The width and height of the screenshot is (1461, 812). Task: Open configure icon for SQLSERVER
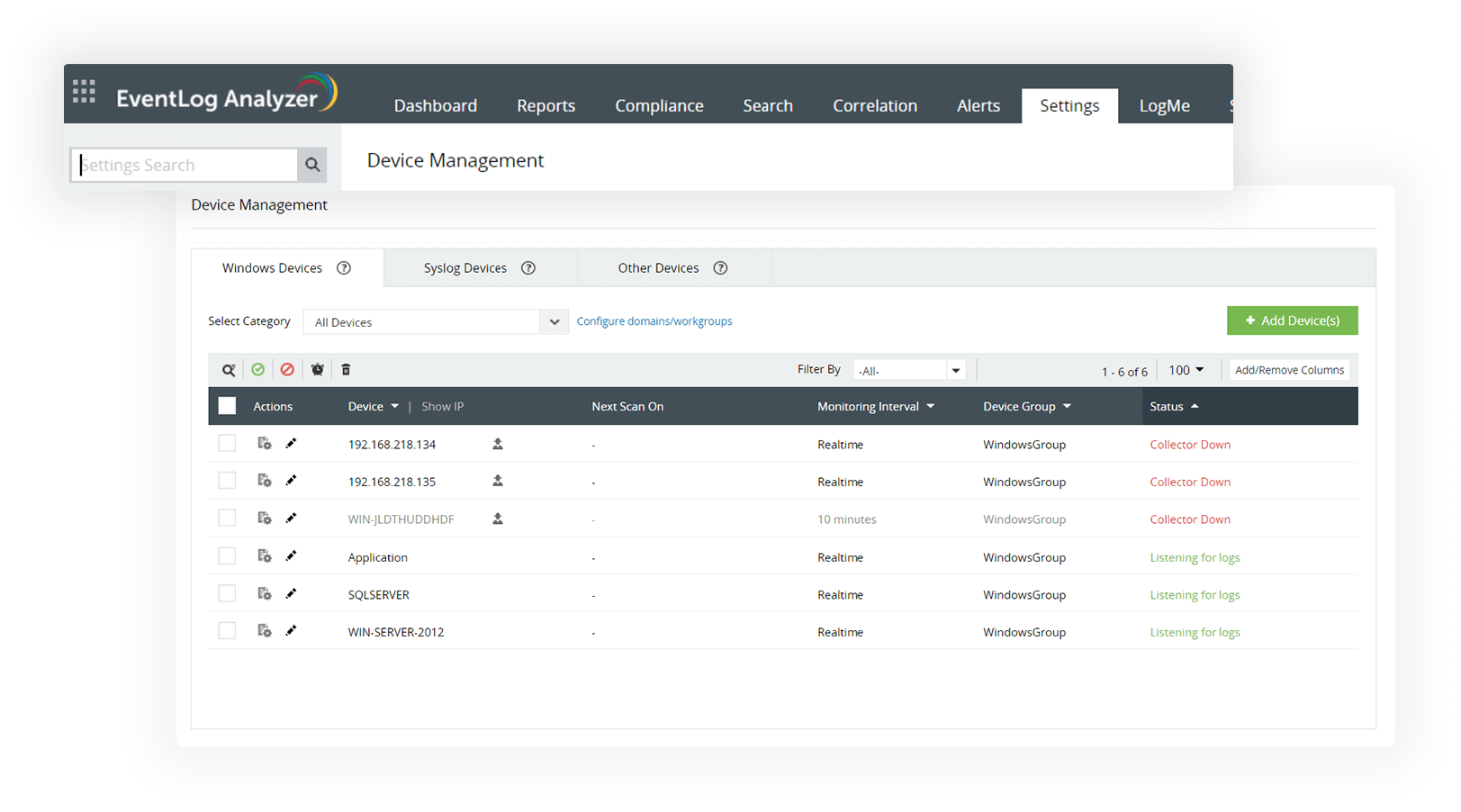[x=265, y=594]
